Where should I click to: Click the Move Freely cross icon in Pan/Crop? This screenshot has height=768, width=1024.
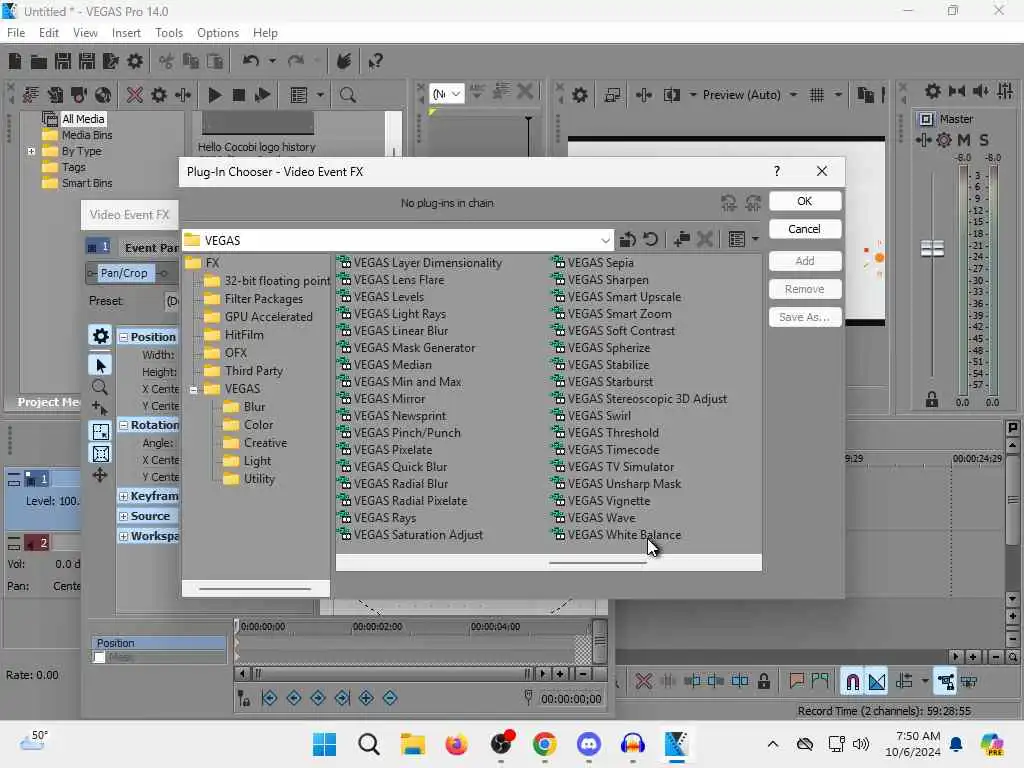(100, 475)
